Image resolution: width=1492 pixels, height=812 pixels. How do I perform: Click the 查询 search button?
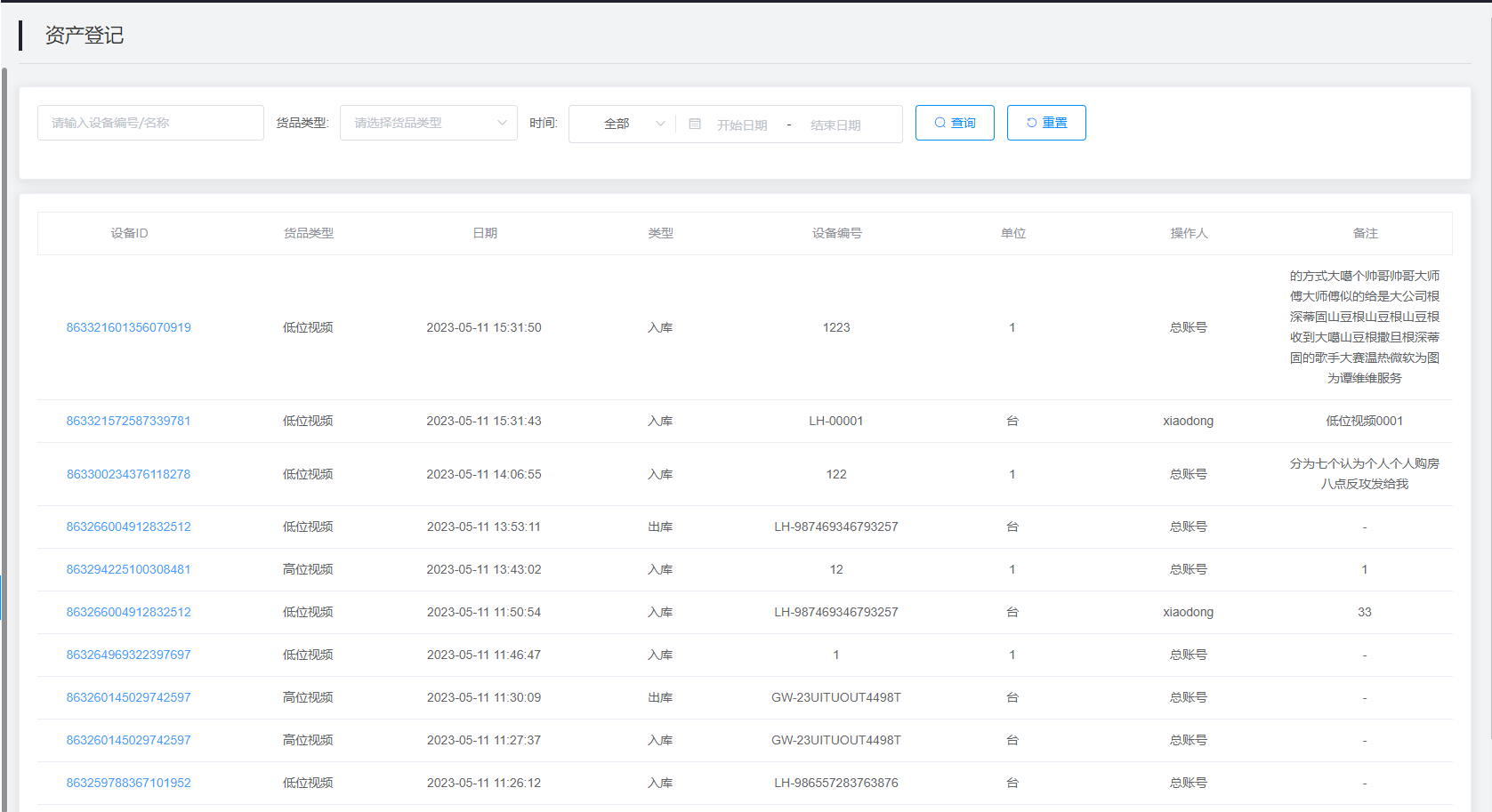955,123
